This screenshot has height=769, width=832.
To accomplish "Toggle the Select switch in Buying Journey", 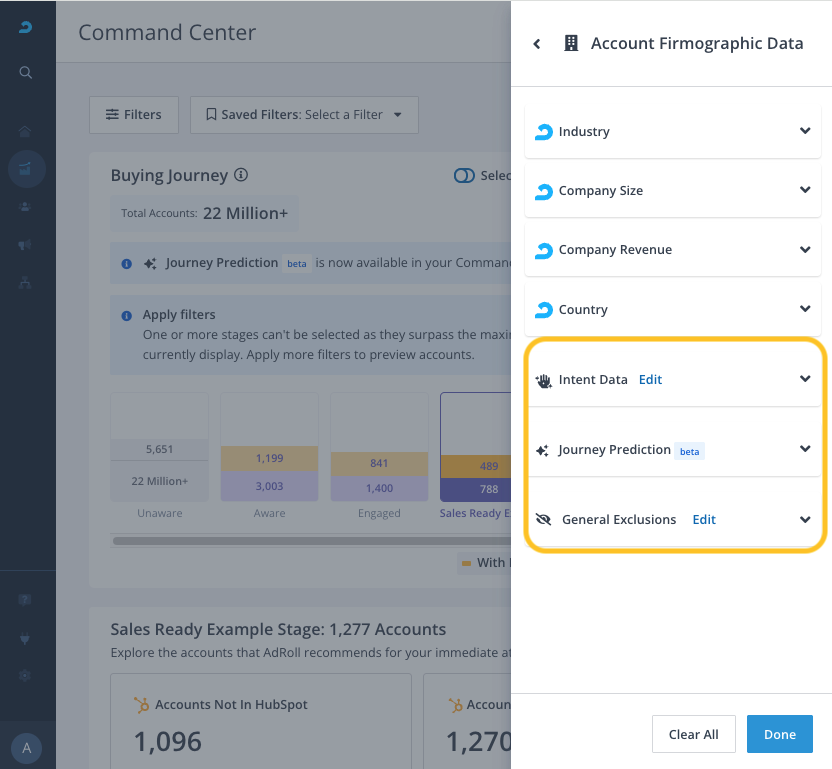I will [464, 175].
